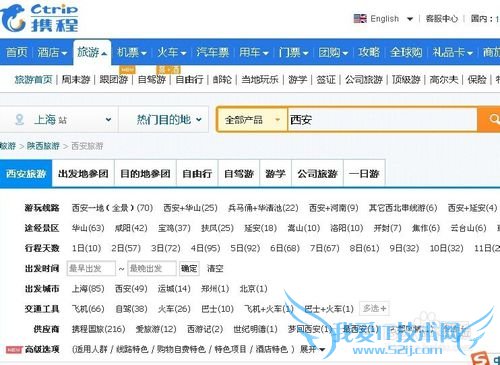Click the 陕西旅游 breadcrumb link

click(x=43, y=146)
